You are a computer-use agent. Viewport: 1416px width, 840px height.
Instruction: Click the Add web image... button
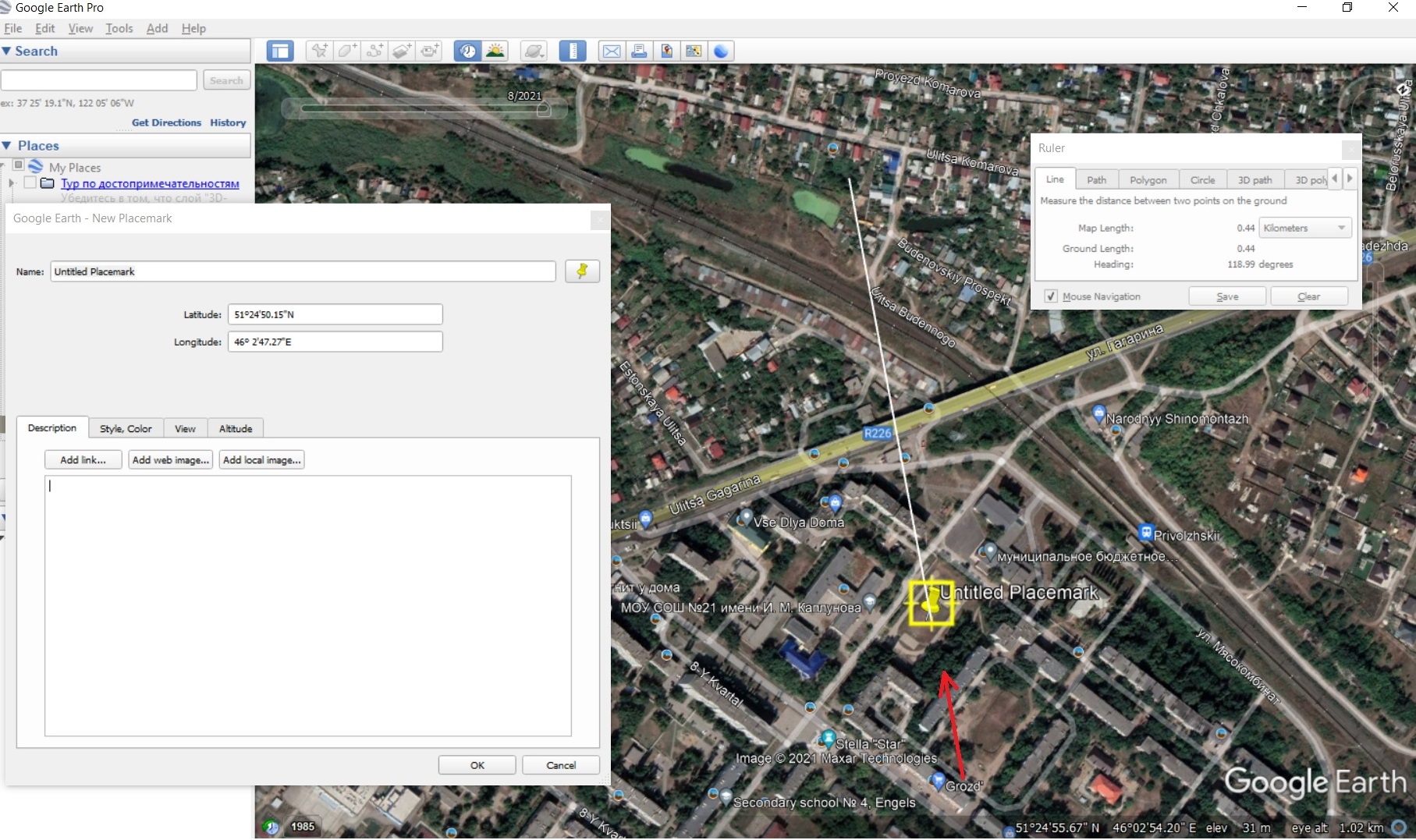(x=171, y=459)
